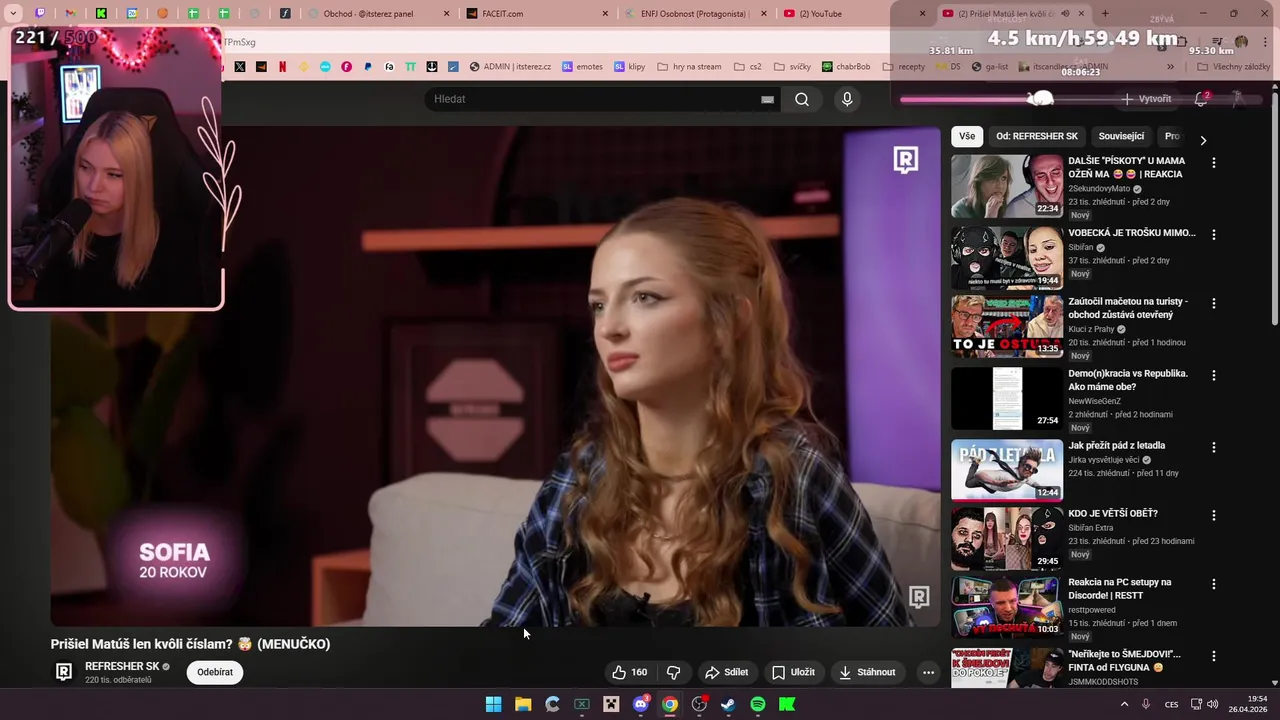Select the Související filter chip
The width and height of the screenshot is (1280, 720).
click(1121, 136)
